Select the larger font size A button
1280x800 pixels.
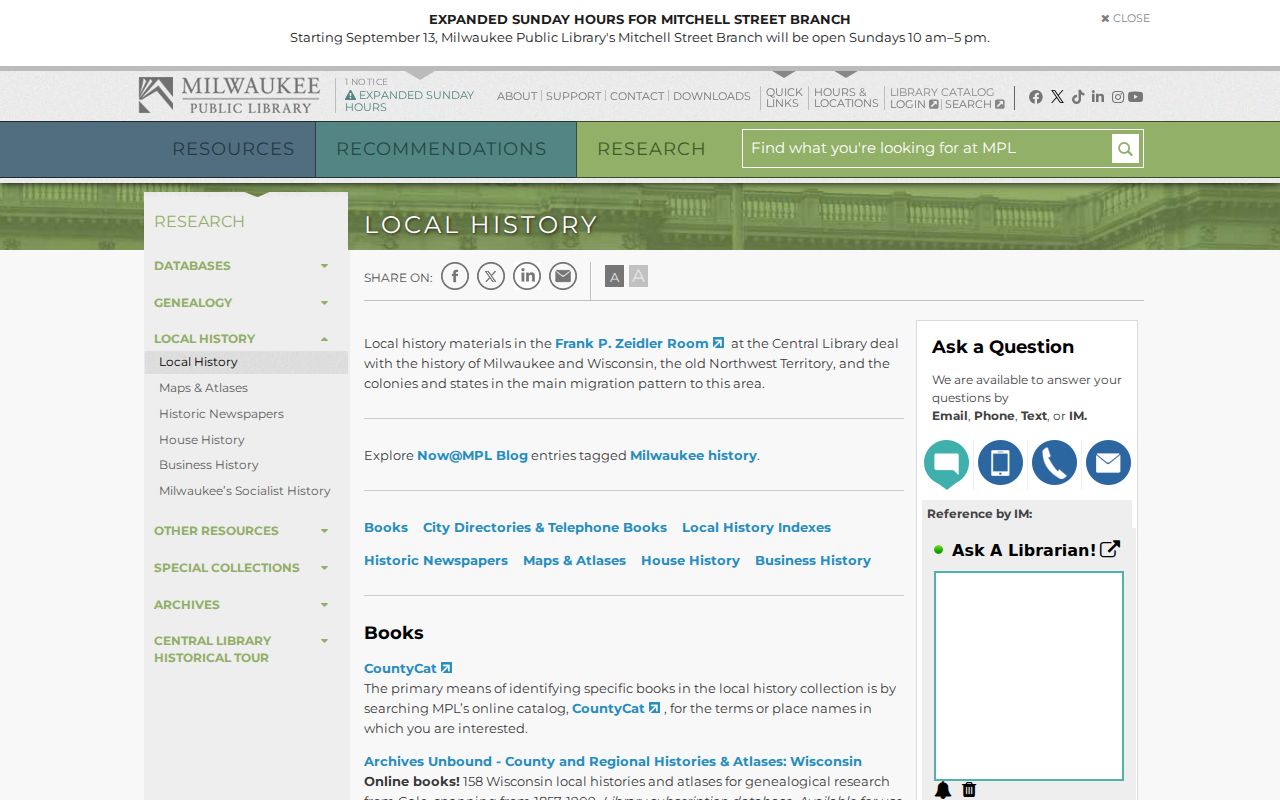tap(638, 276)
